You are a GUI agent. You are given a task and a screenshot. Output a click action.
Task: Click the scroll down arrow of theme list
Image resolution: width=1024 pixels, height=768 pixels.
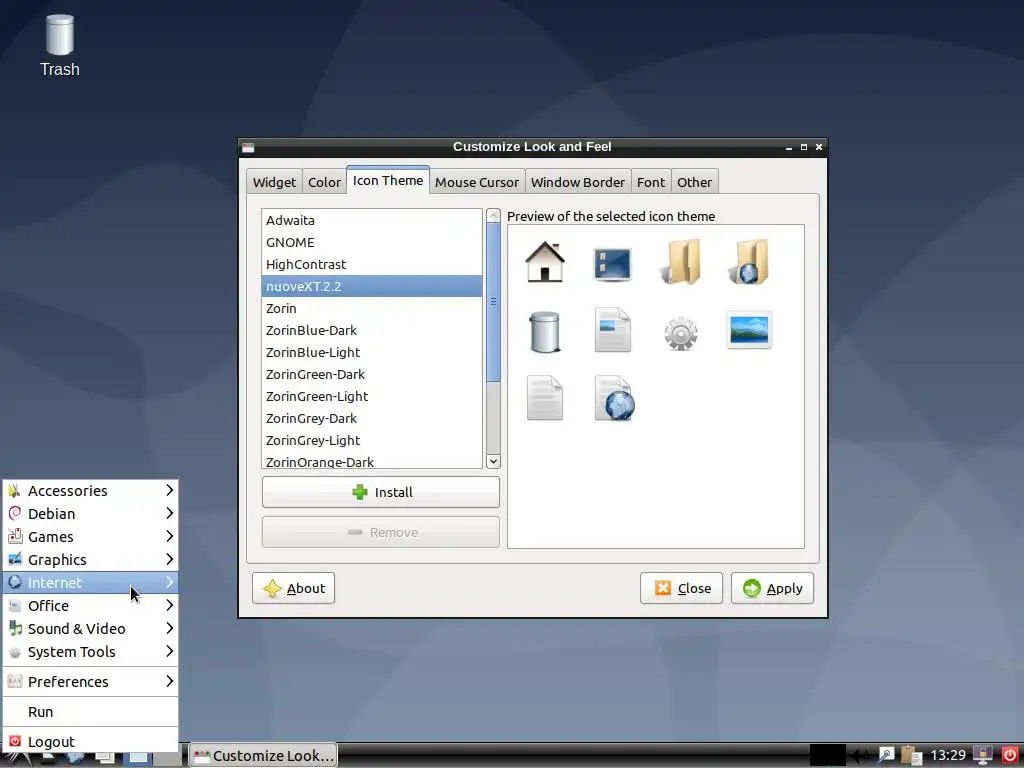pos(494,461)
